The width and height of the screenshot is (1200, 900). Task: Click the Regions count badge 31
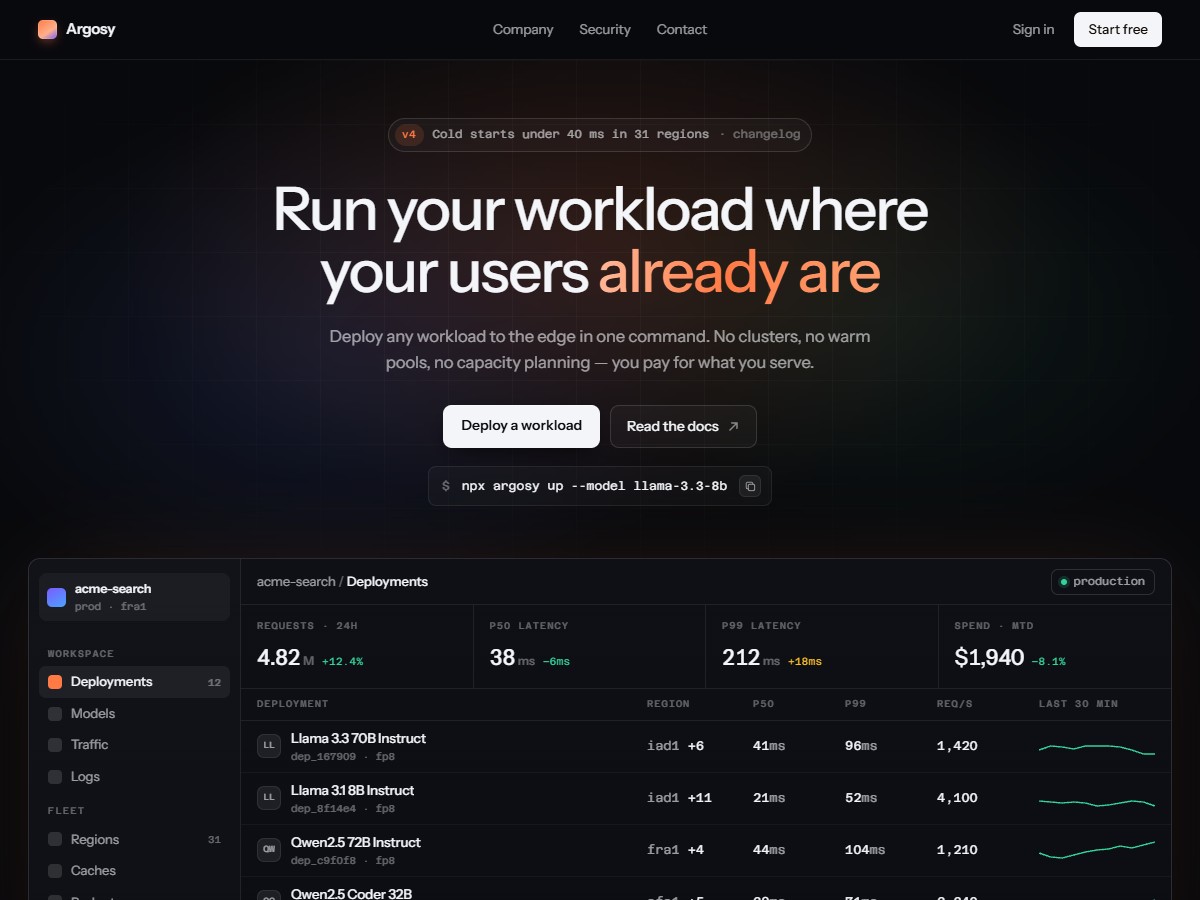tap(214, 840)
